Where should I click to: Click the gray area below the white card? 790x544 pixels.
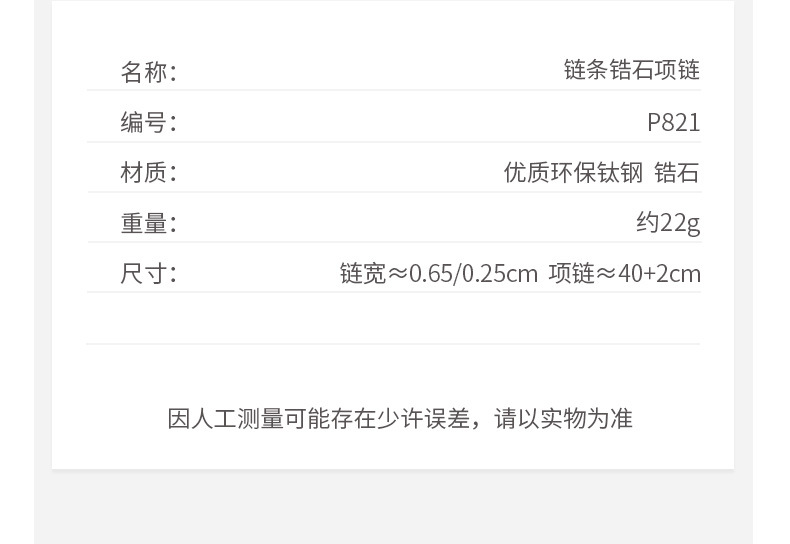(393, 507)
